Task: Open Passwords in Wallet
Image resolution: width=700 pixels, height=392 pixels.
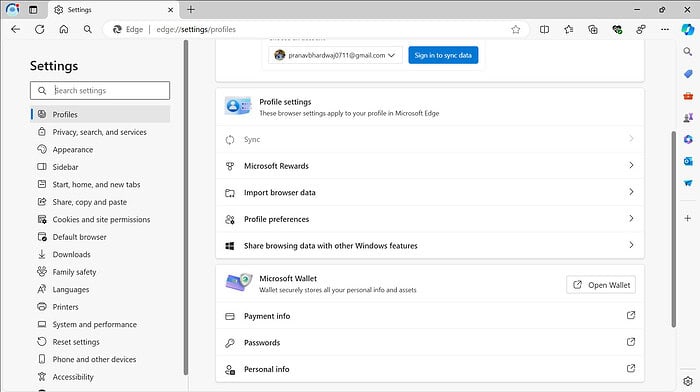Action: pos(430,342)
